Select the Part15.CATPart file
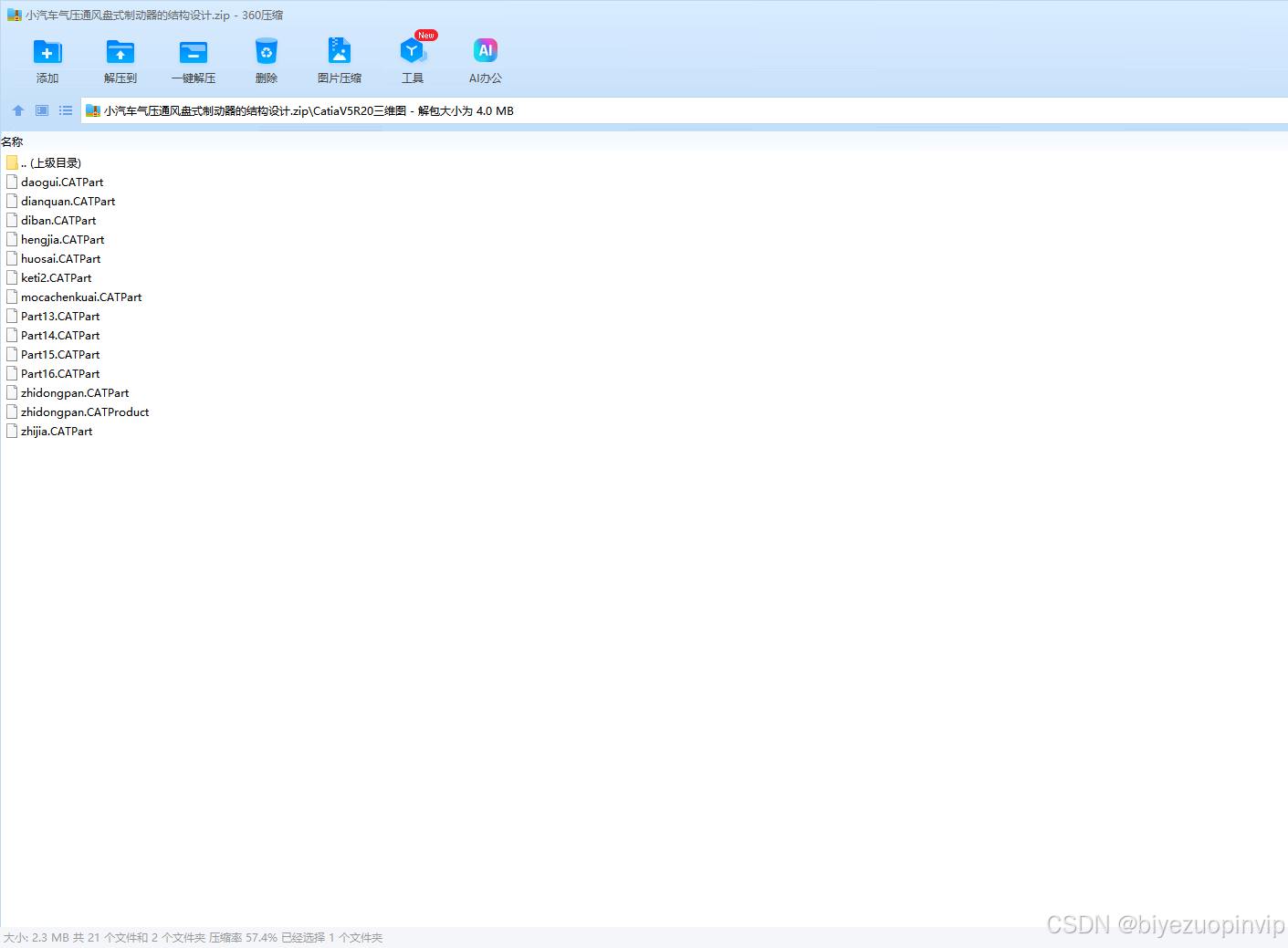This screenshot has width=1288, height=948. (x=60, y=354)
